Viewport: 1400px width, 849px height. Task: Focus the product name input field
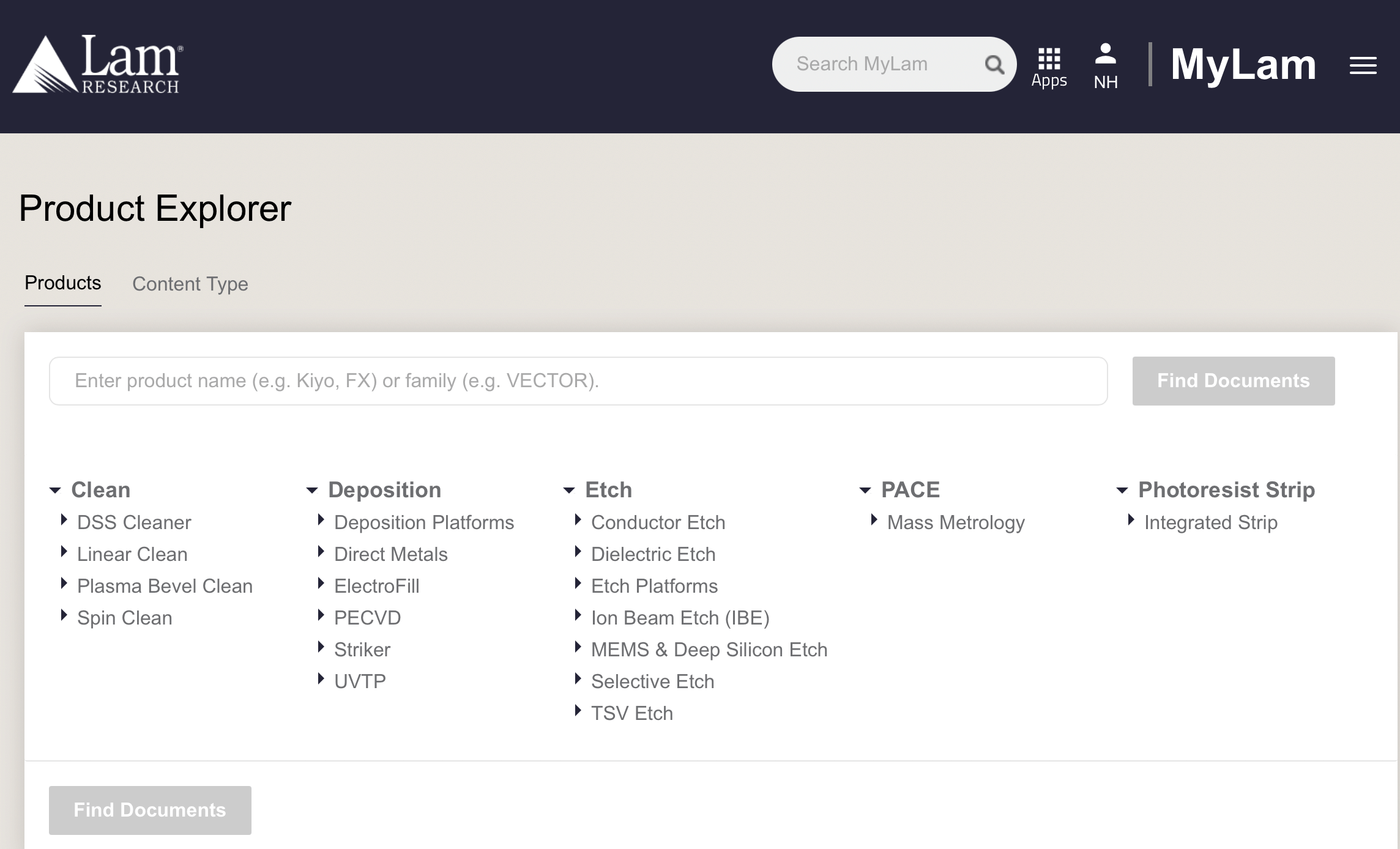coord(578,380)
